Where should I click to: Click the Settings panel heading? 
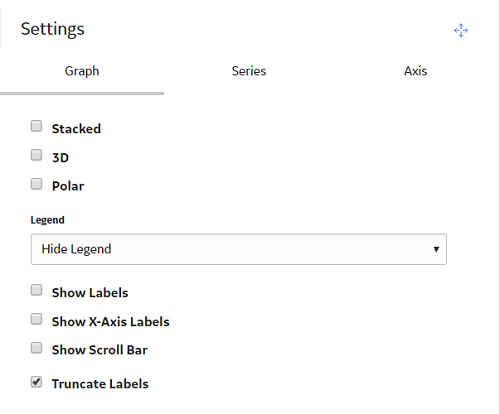(53, 29)
